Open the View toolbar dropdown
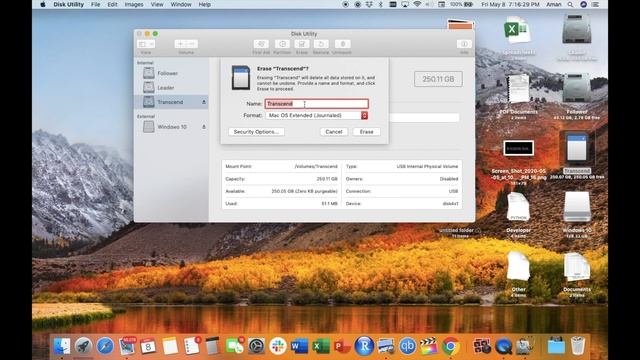The image size is (640, 360). [146, 44]
